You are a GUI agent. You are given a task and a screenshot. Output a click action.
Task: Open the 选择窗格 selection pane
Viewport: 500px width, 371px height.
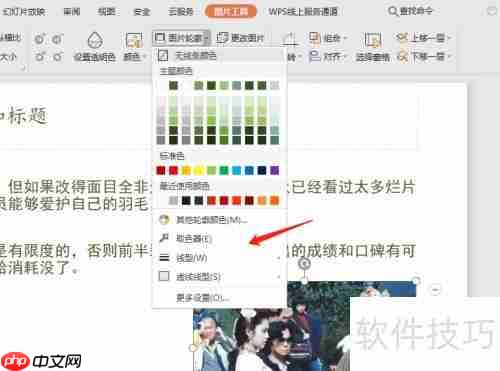(372, 47)
